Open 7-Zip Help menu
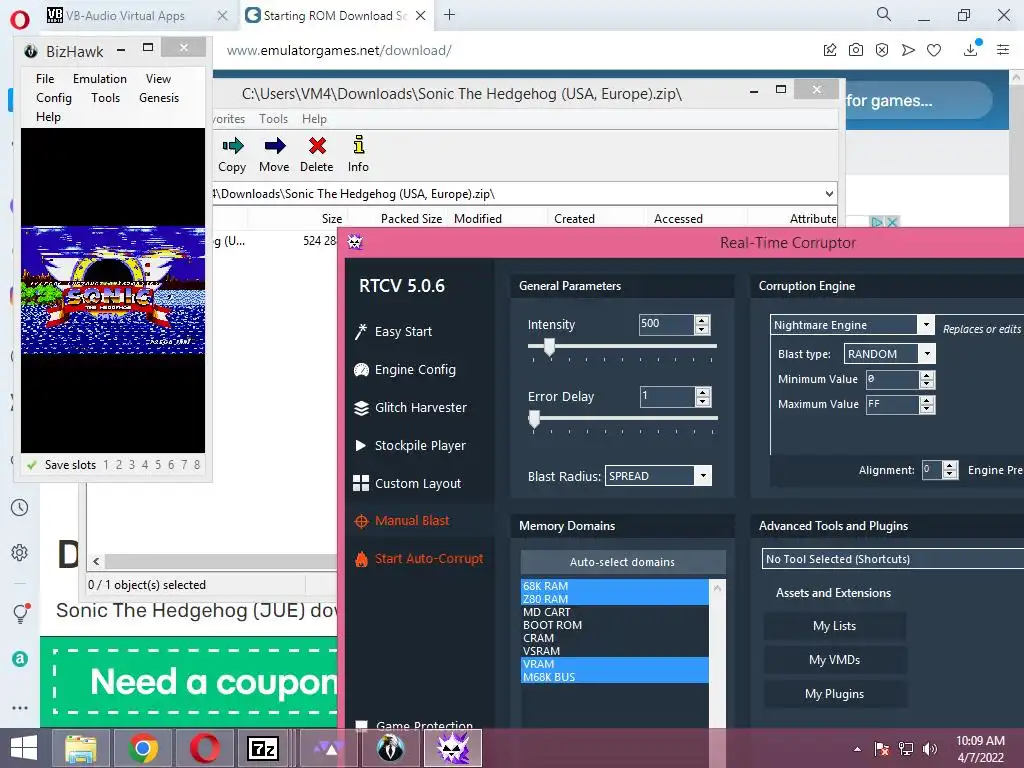Image resolution: width=1024 pixels, height=768 pixels. point(314,119)
